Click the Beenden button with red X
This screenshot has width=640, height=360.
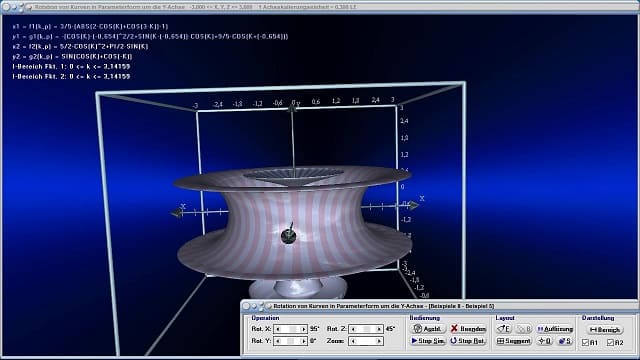[468, 329]
